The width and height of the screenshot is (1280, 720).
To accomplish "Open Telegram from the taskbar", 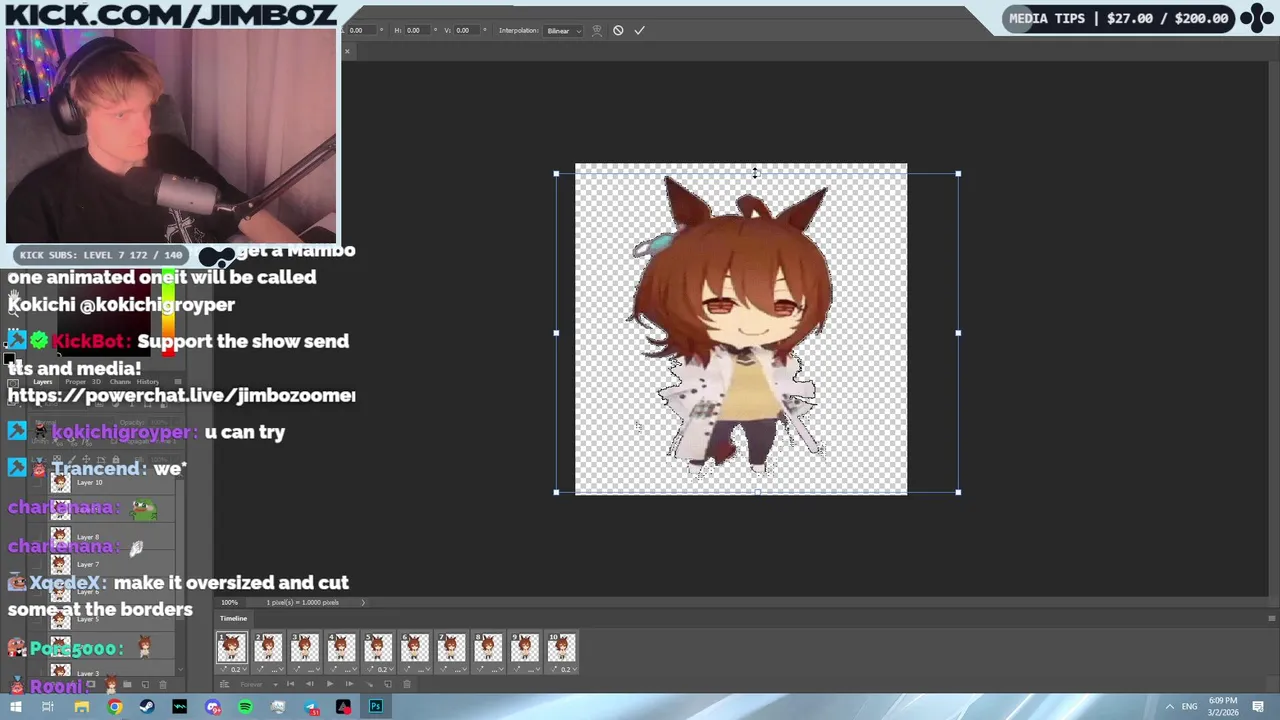I will coord(311,707).
